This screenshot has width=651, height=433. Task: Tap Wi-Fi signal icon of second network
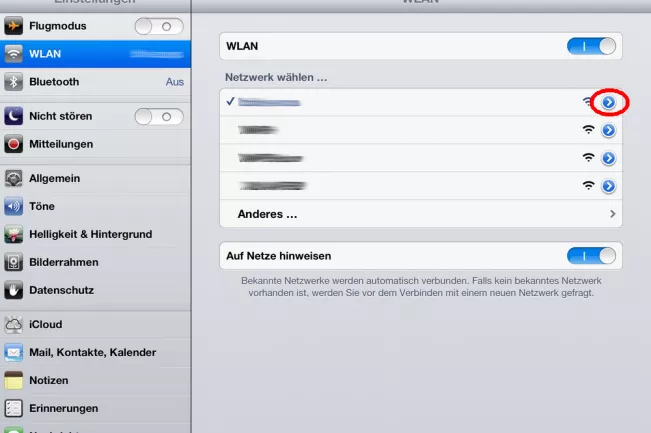[588, 130]
